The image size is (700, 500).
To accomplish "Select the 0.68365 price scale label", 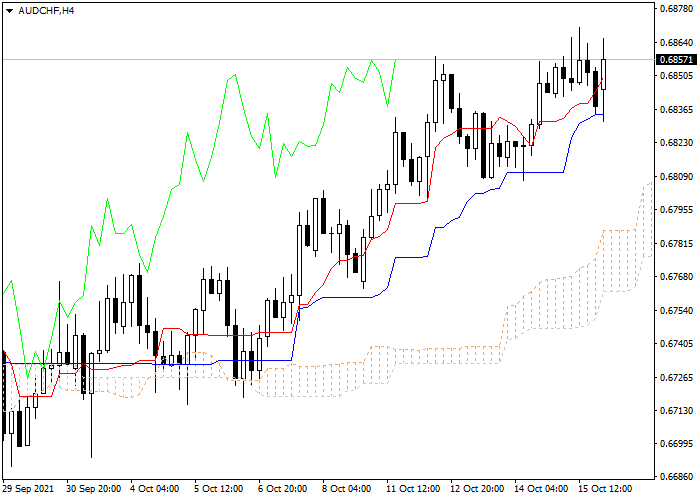I will [676, 110].
